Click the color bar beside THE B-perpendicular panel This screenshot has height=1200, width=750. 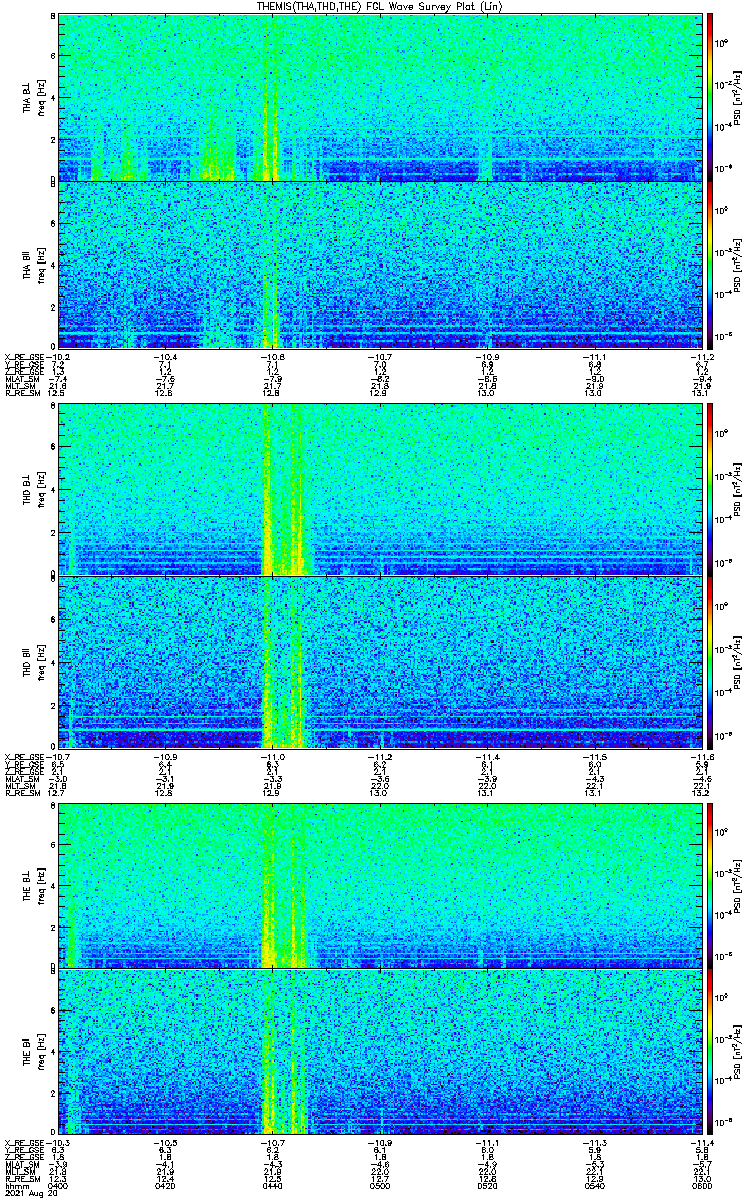pos(710,884)
